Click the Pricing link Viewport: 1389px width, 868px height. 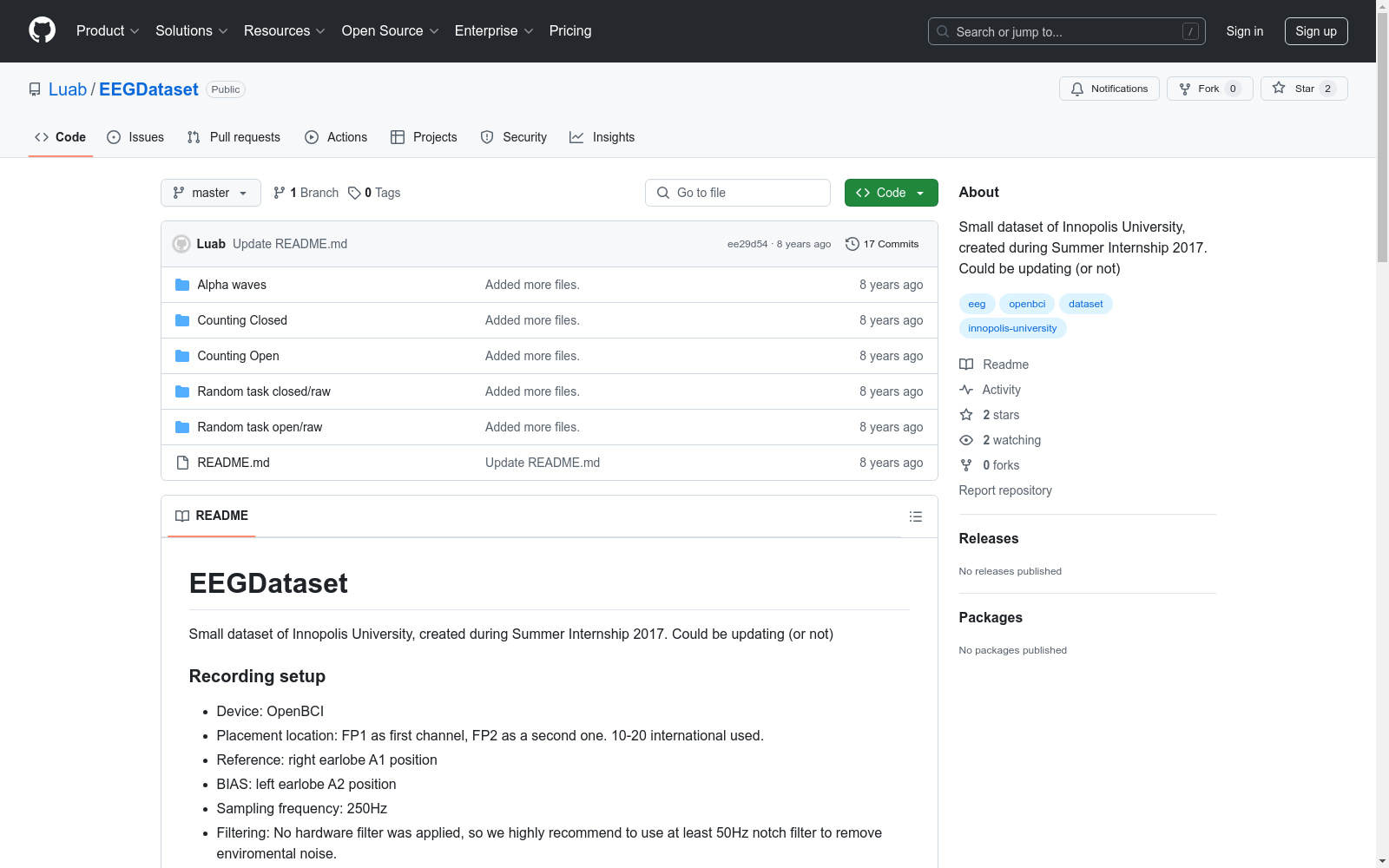[x=570, y=30]
